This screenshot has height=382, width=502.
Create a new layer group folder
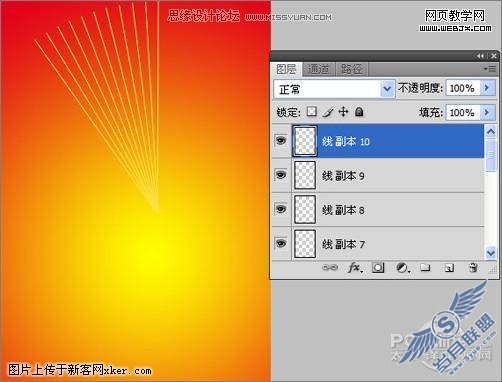(425, 268)
